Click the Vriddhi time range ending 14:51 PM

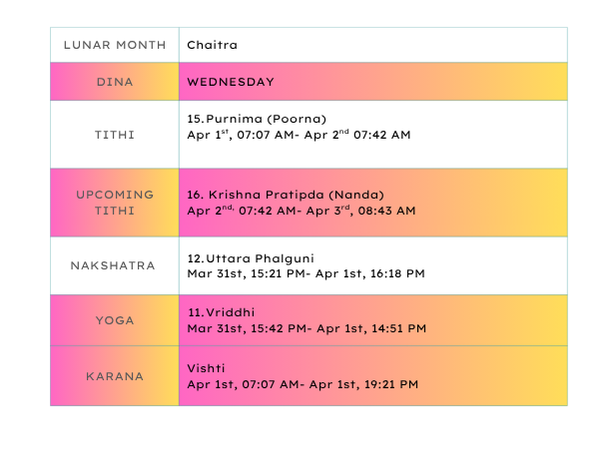coord(306,328)
